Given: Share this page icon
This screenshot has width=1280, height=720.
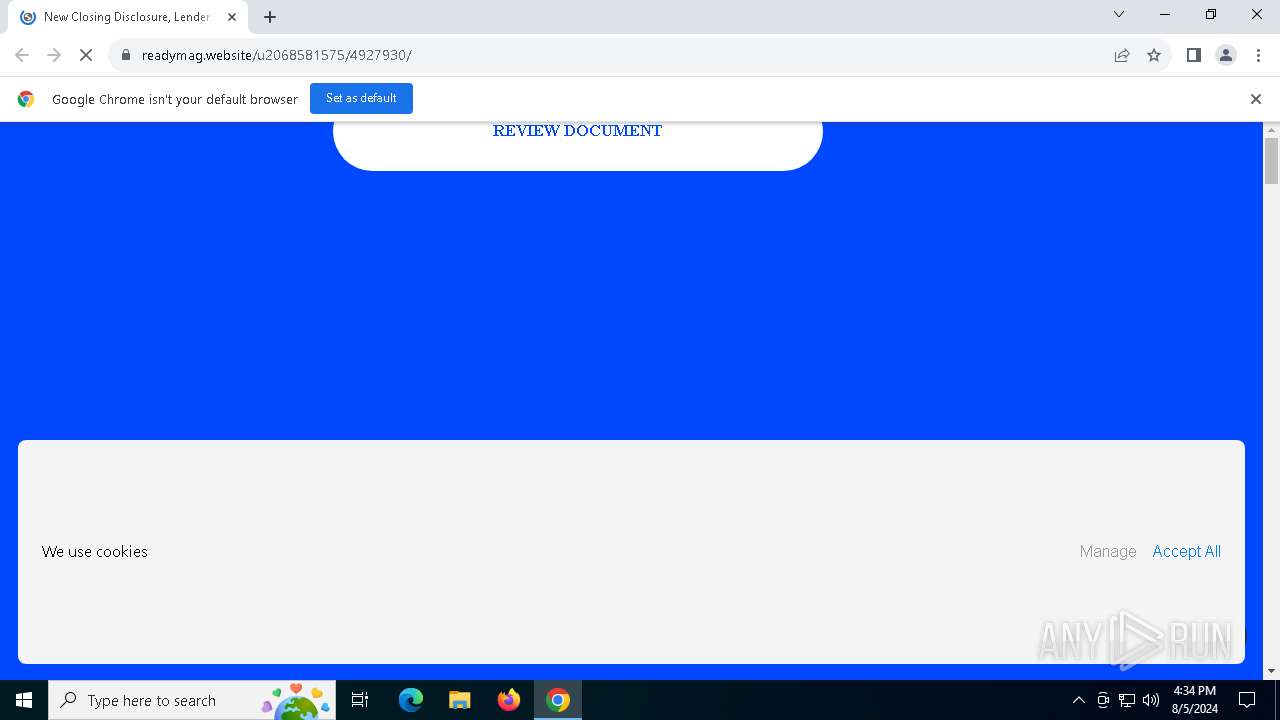Looking at the screenshot, I should click(1122, 55).
